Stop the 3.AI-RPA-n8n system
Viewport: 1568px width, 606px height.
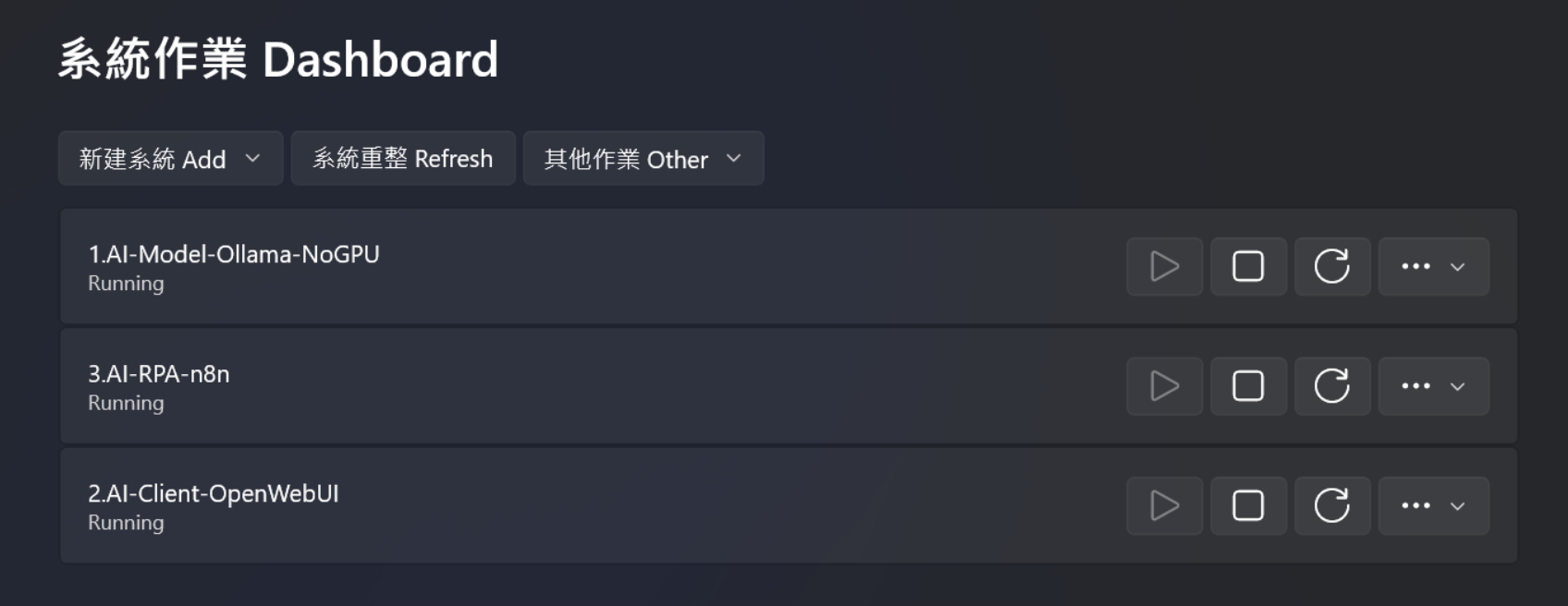pyautogui.click(x=1248, y=386)
